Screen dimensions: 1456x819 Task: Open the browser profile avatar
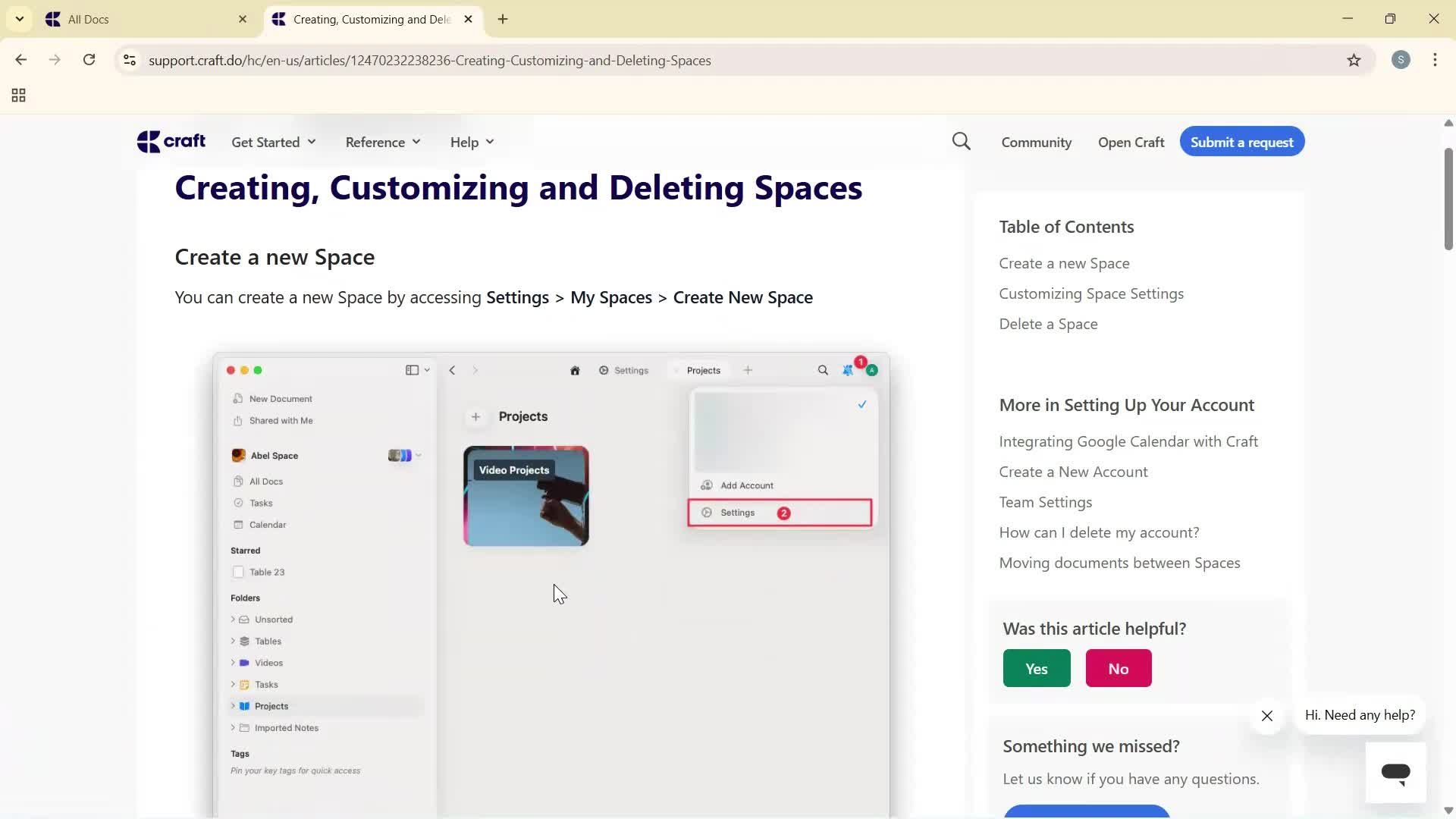point(1401,60)
